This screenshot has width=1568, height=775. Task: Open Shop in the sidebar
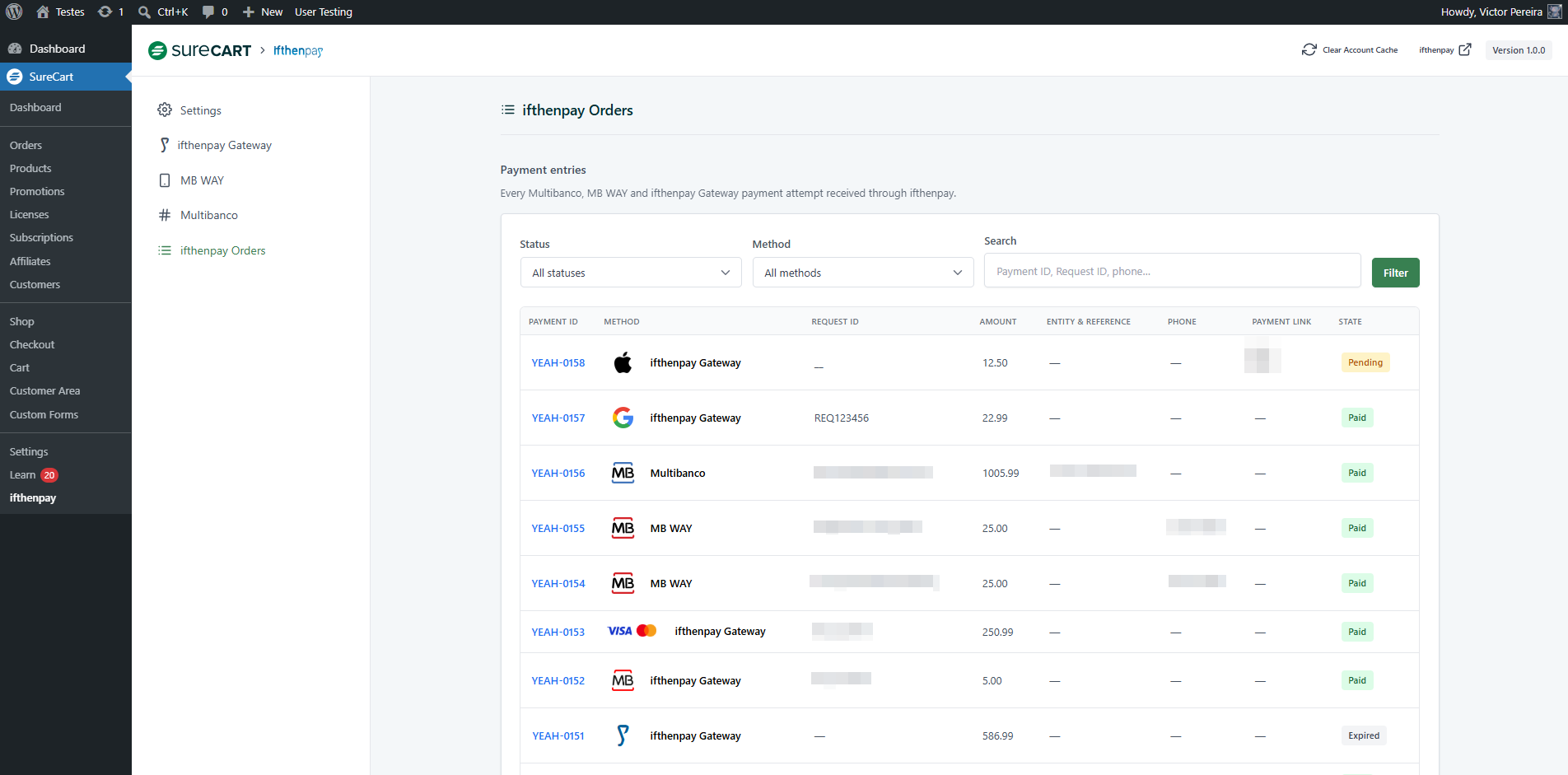(22, 321)
